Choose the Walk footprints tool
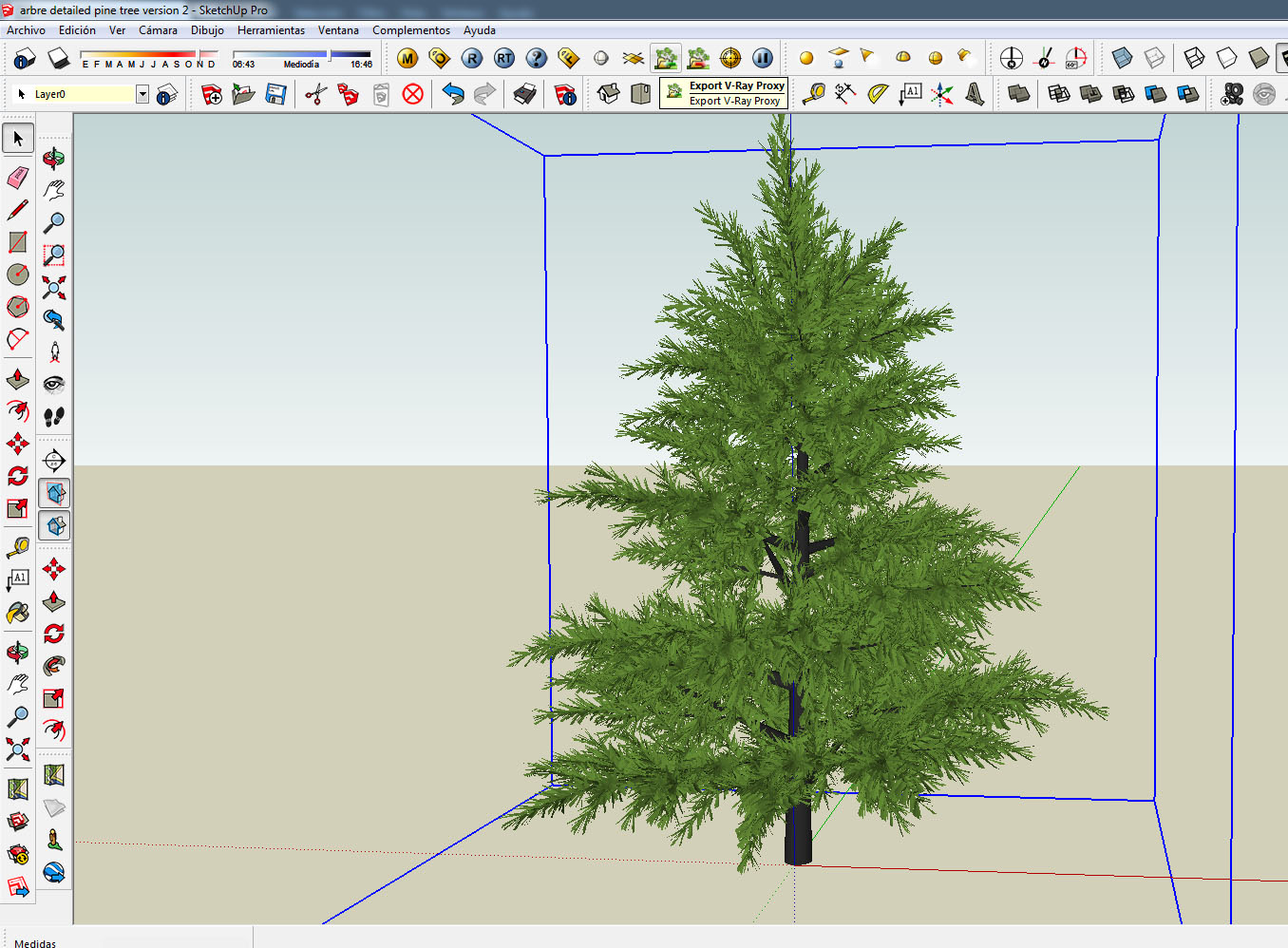Image resolution: width=1288 pixels, height=948 pixels. 54,416
